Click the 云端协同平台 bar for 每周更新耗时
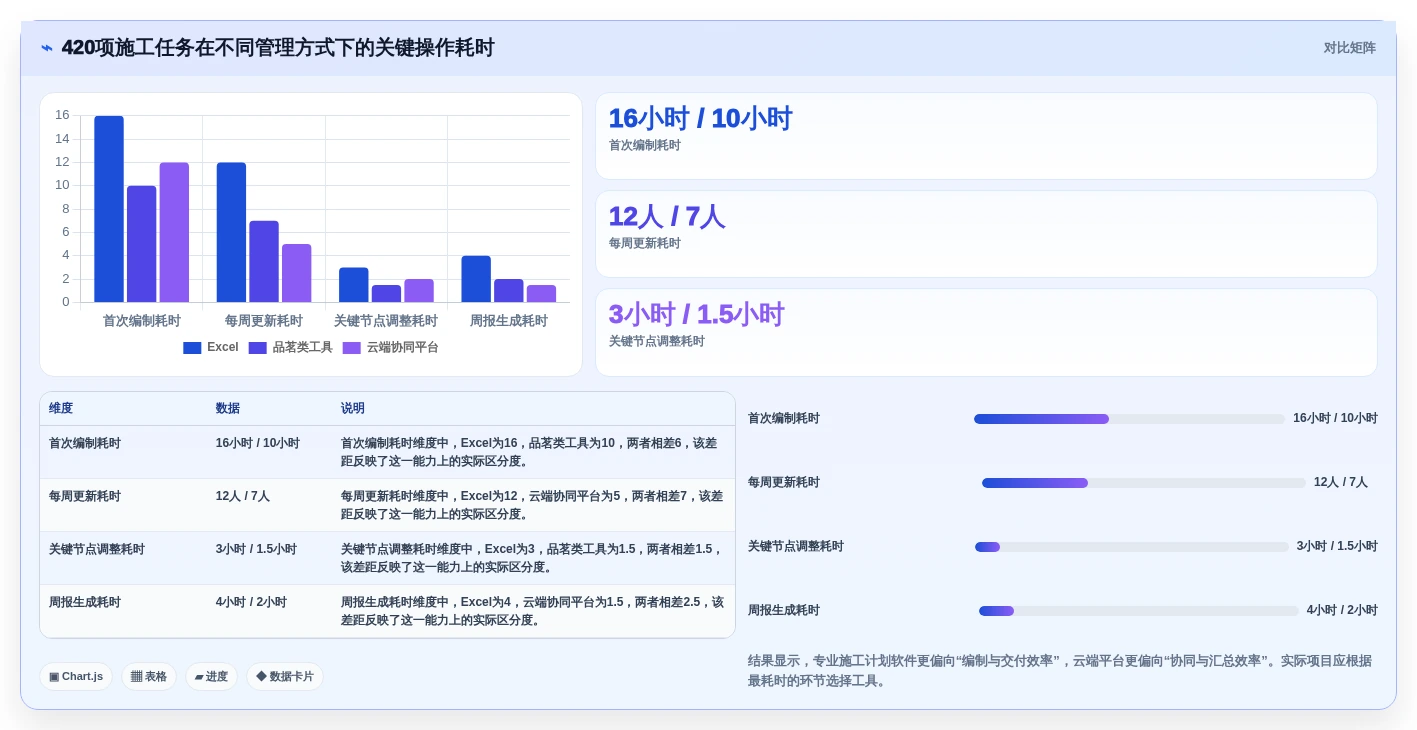This screenshot has height=730, width=1417. click(x=297, y=273)
